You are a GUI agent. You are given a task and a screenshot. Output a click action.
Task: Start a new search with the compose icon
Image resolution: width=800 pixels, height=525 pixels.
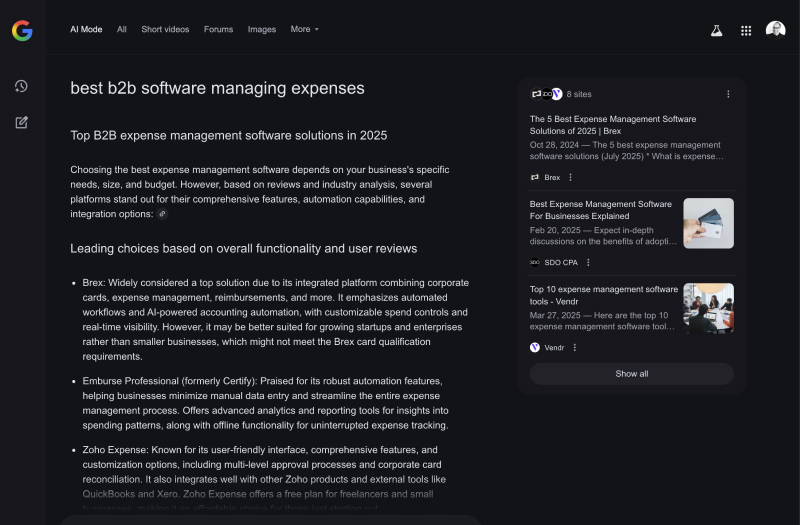[21, 122]
